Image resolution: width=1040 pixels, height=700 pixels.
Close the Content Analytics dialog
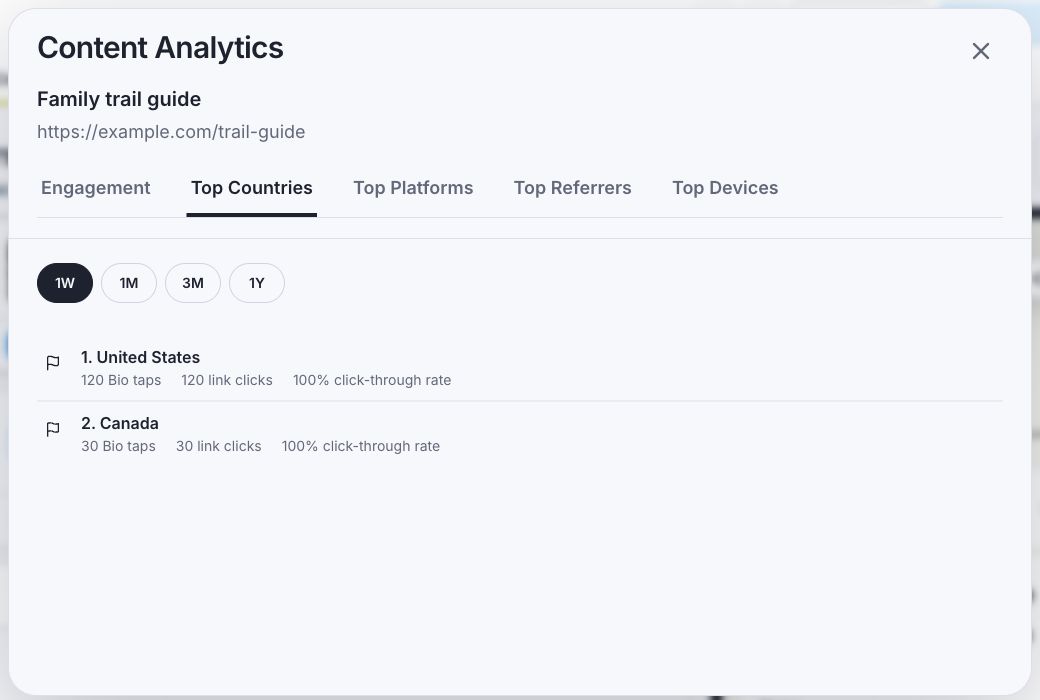point(980,51)
